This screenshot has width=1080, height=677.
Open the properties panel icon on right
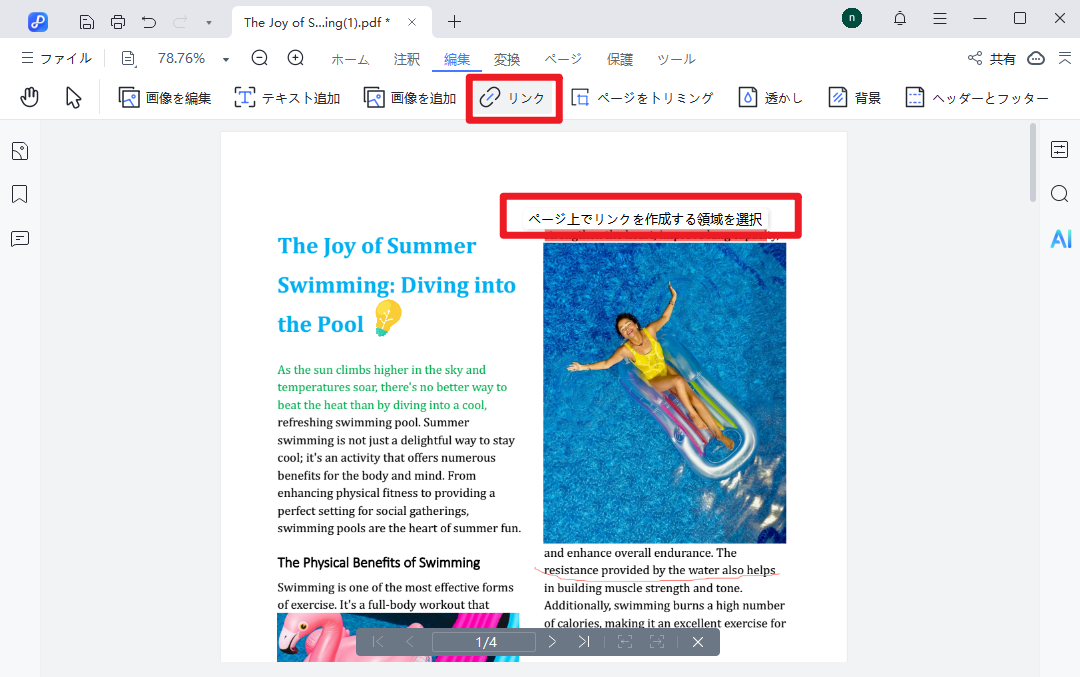(x=1060, y=149)
